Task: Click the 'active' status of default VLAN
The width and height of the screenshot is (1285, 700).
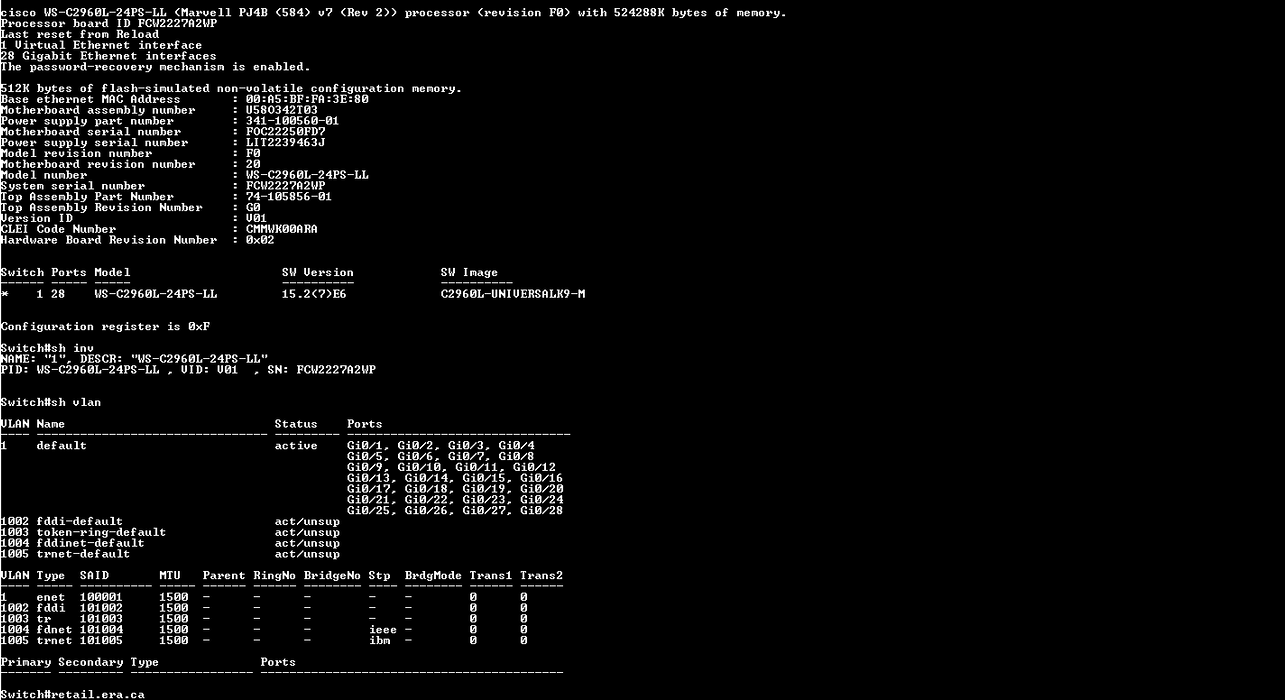Action: click(x=296, y=446)
